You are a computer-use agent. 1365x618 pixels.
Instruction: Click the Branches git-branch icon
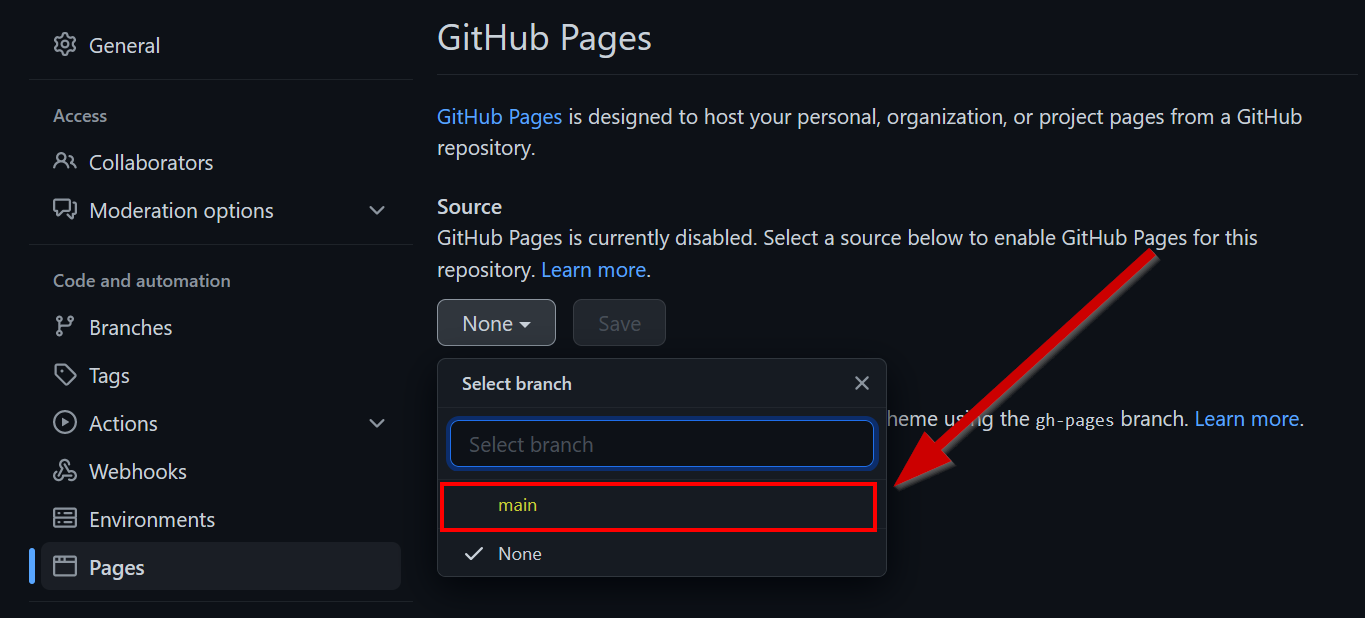[65, 327]
